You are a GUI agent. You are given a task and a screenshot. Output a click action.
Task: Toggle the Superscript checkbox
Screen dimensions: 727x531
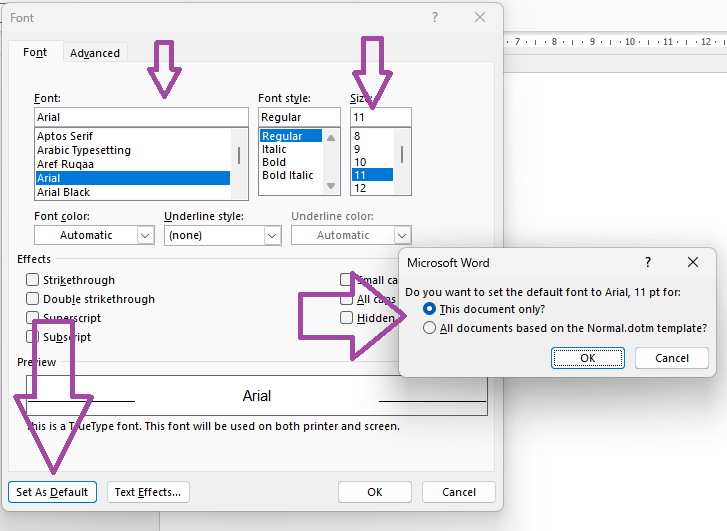coord(32,318)
